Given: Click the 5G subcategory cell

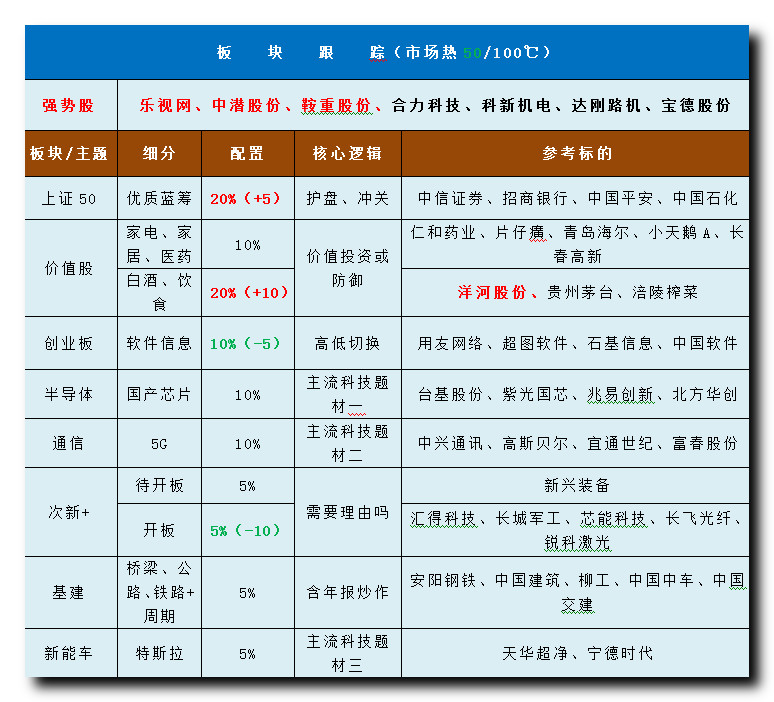Looking at the screenshot, I should click(158, 443).
